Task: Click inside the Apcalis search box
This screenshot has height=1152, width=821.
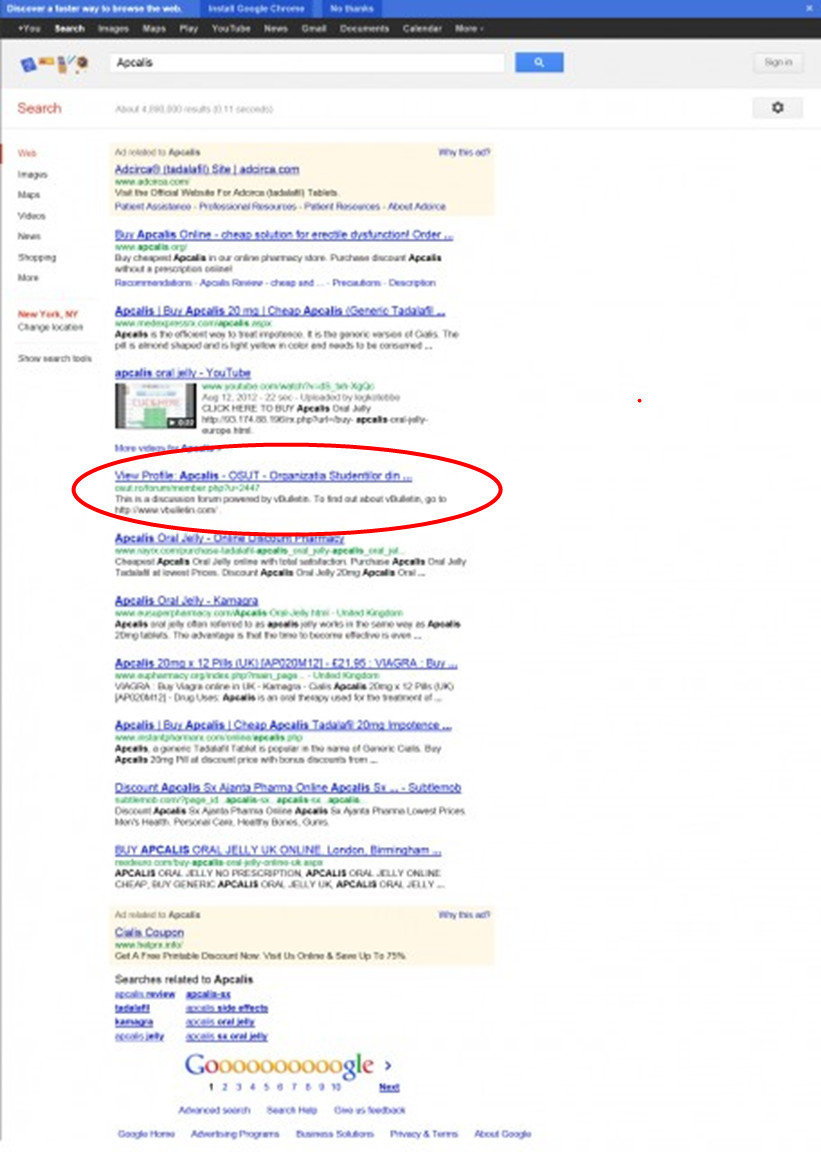Action: pyautogui.click(x=307, y=62)
